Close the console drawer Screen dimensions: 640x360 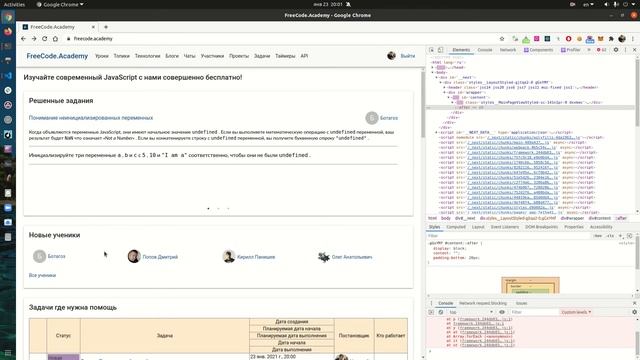[x=634, y=303]
